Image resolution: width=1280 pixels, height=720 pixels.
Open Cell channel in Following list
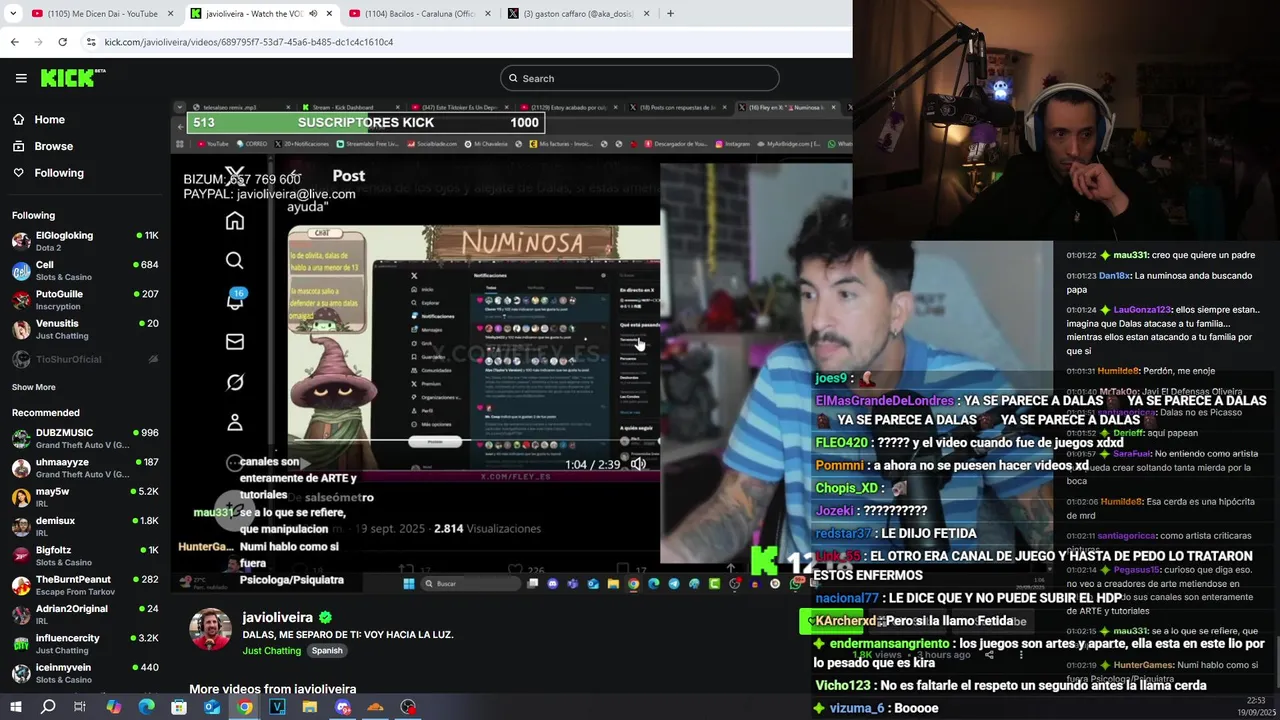85,270
